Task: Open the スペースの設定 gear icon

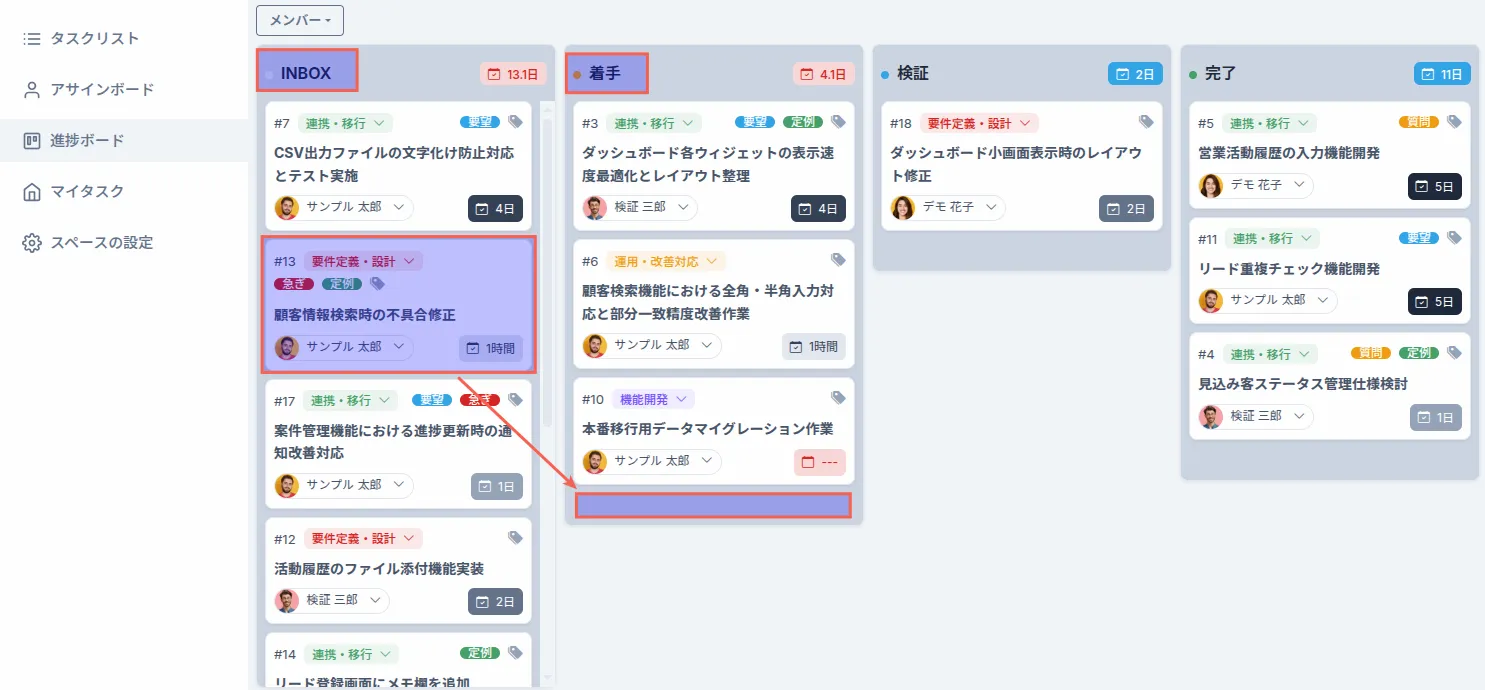Action: (x=30, y=242)
